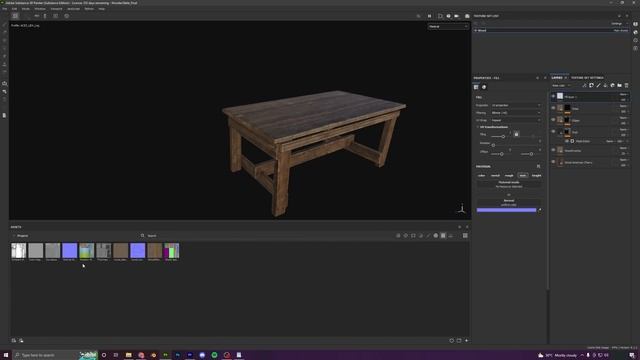Open the File menu
Screen dimensions: 640x360
click(4, 9)
